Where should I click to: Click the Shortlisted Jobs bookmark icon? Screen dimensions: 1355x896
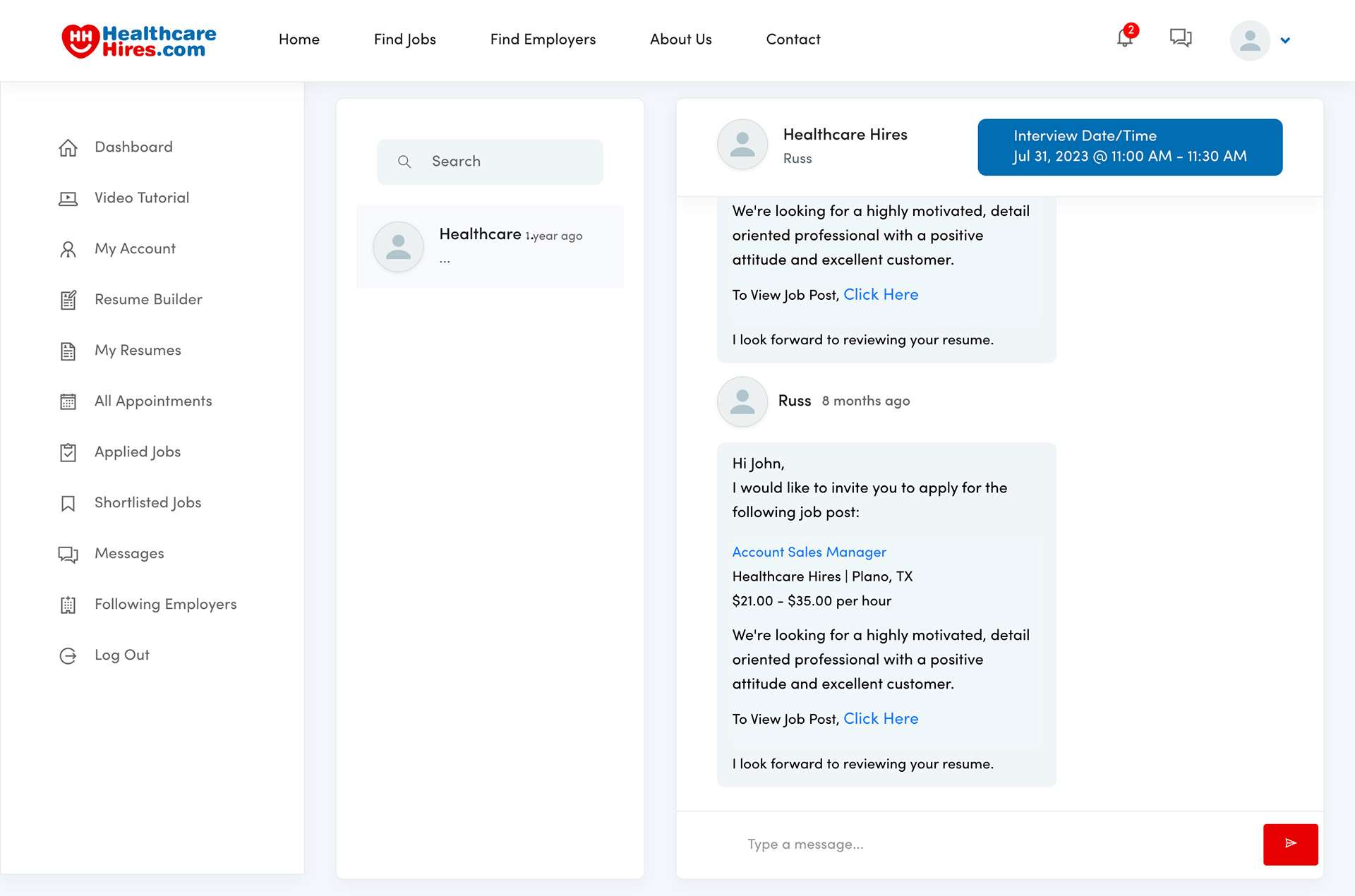click(68, 503)
